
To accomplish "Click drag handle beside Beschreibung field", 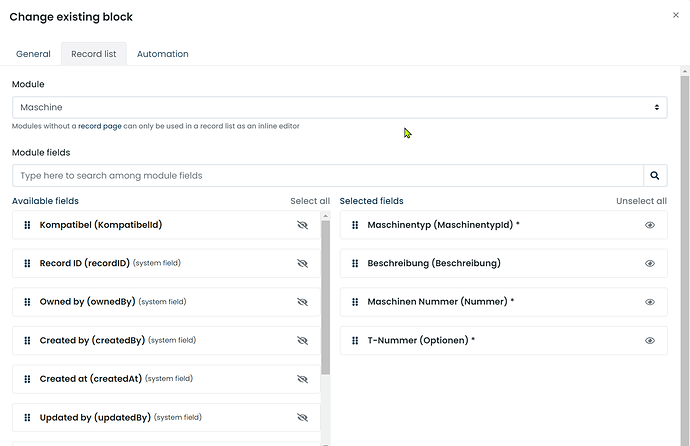I will coord(355,263).
